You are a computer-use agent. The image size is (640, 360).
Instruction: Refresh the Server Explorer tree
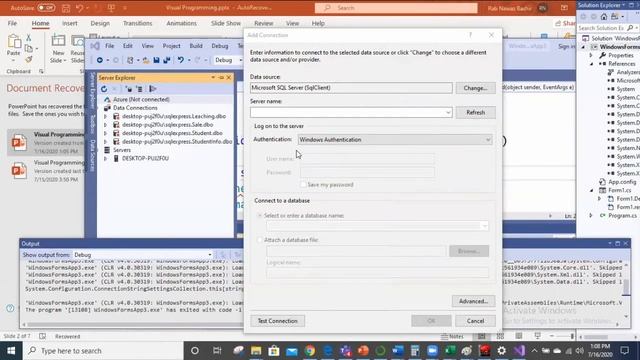104,89
